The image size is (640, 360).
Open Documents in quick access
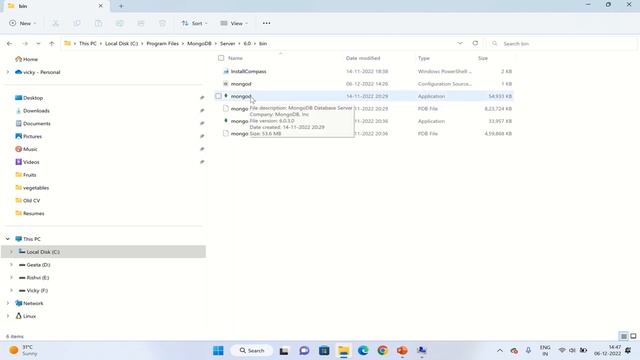[33, 123]
